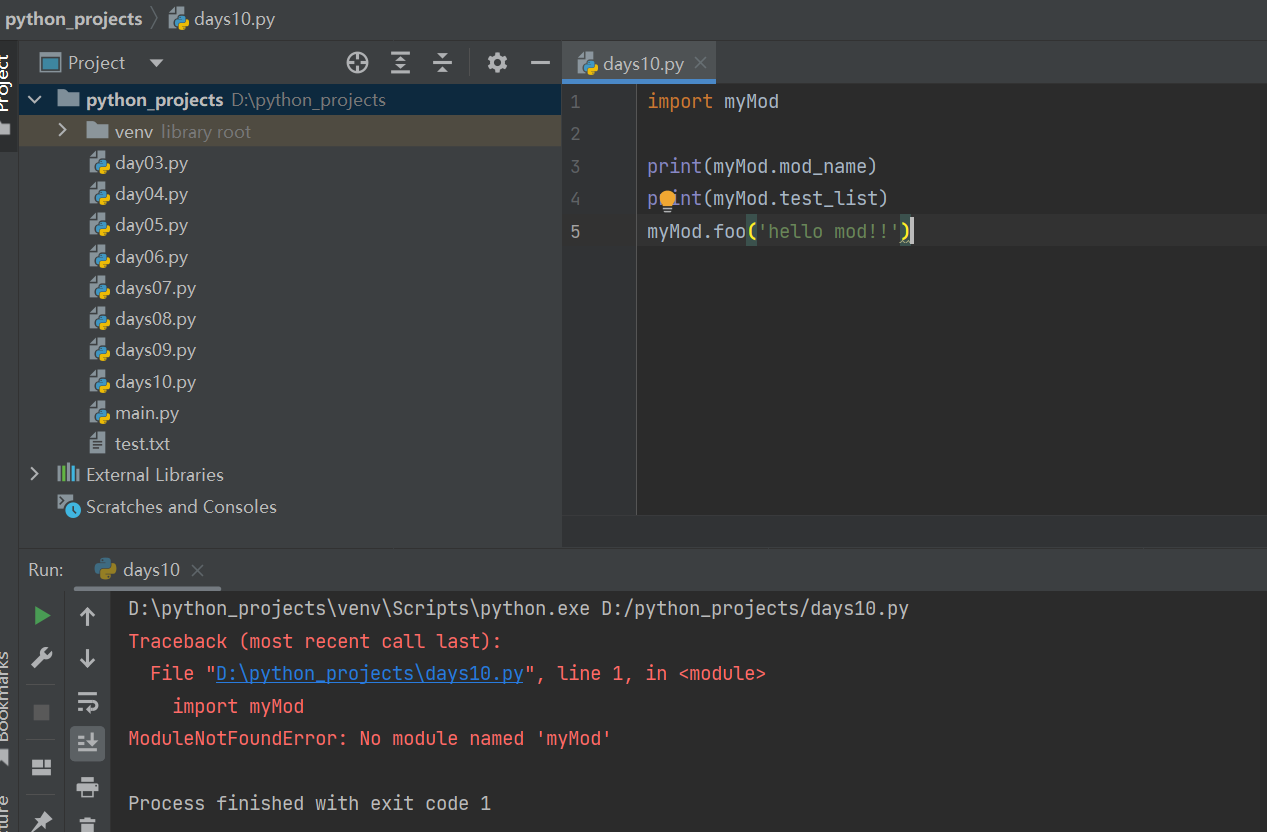1267x832 pixels.
Task: Click the External Libraries bar-chart icon
Action: [68, 473]
